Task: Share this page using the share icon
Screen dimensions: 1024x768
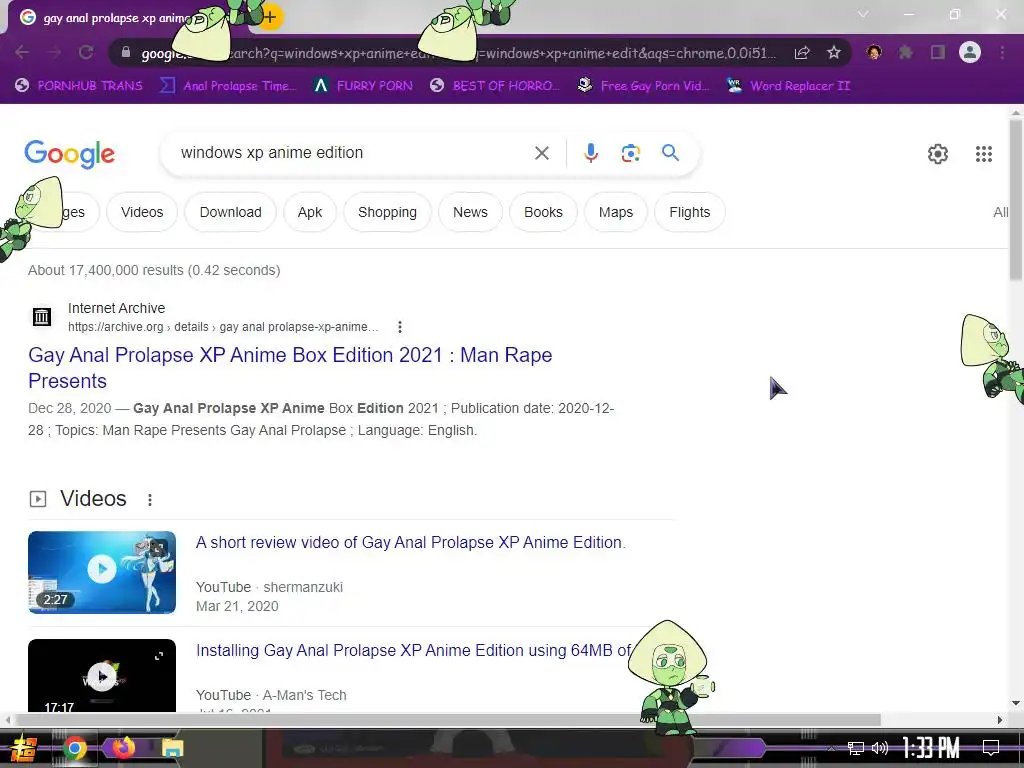Action: click(x=802, y=53)
